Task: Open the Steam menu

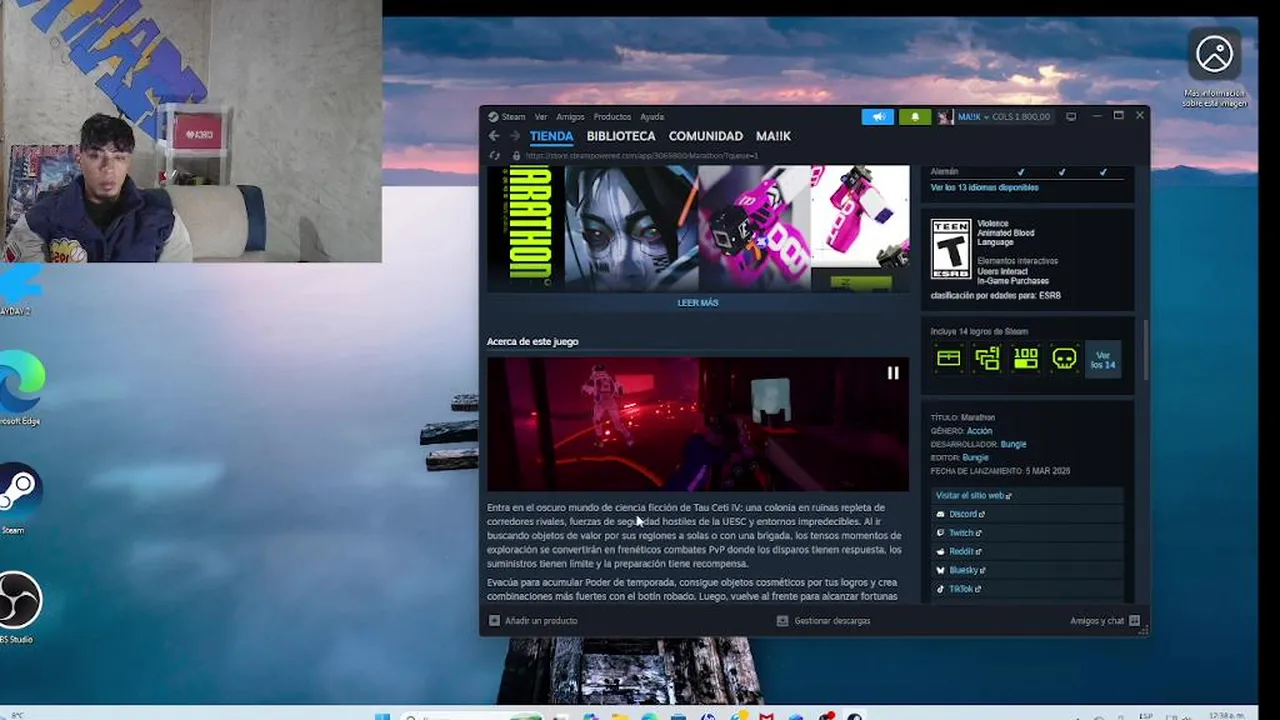Action: tap(507, 117)
